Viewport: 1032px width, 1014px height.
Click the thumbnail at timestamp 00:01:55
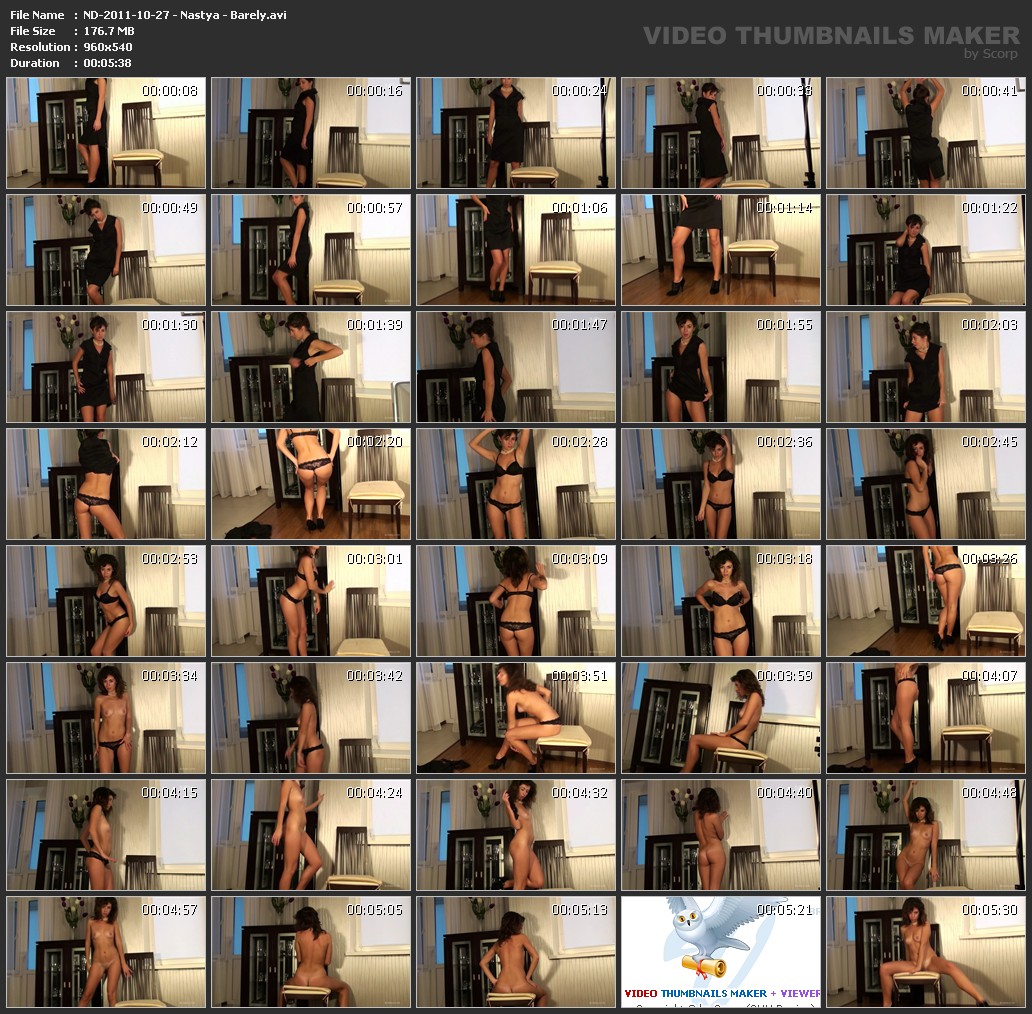(720, 367)
